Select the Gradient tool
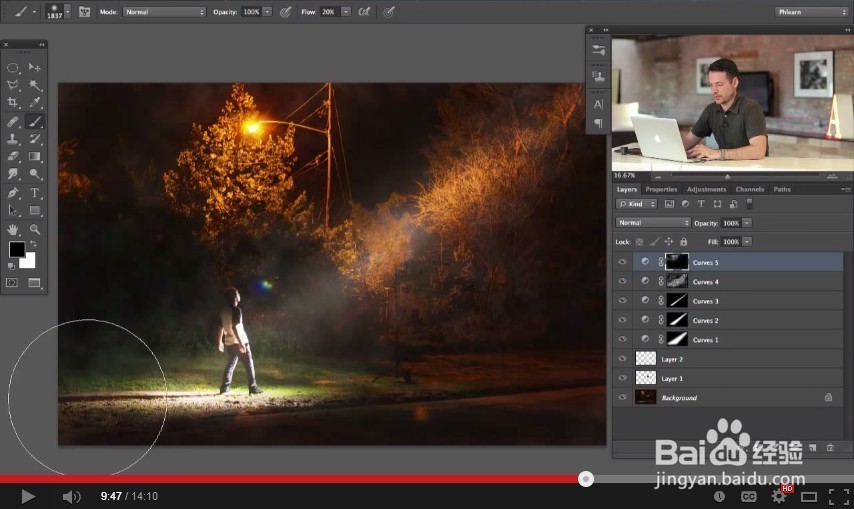The height and width of the screenshot is (509, 854). 34,157
